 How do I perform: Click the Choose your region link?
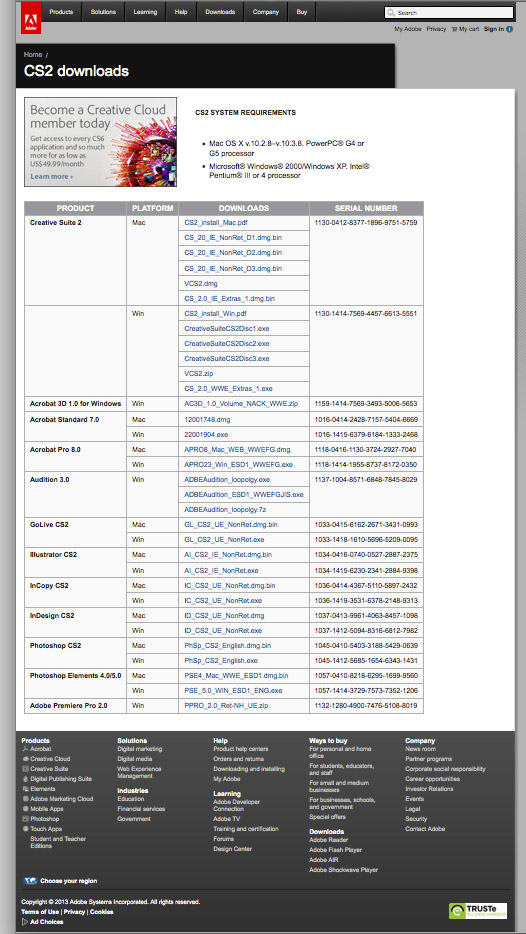(69, 881)
